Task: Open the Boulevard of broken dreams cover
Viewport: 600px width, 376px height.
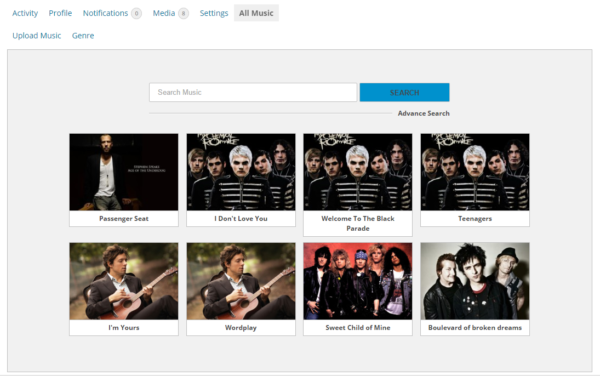Action: 475,281
